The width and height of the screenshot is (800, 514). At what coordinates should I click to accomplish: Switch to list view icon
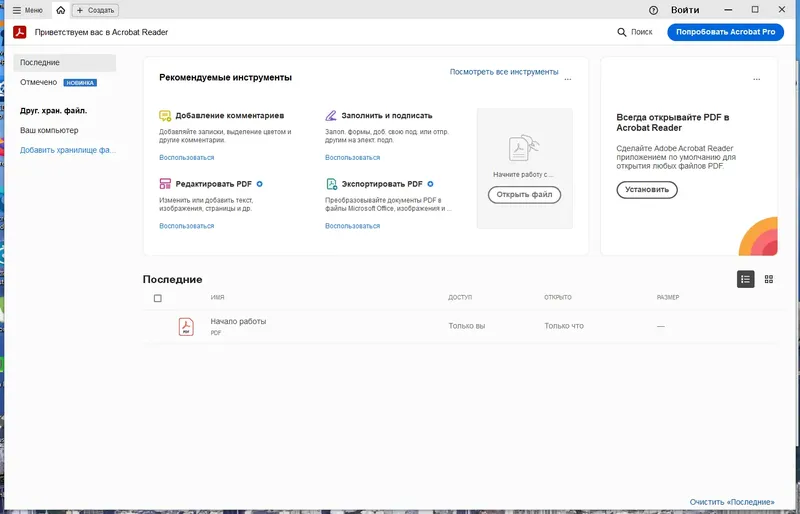click(745, 279)
